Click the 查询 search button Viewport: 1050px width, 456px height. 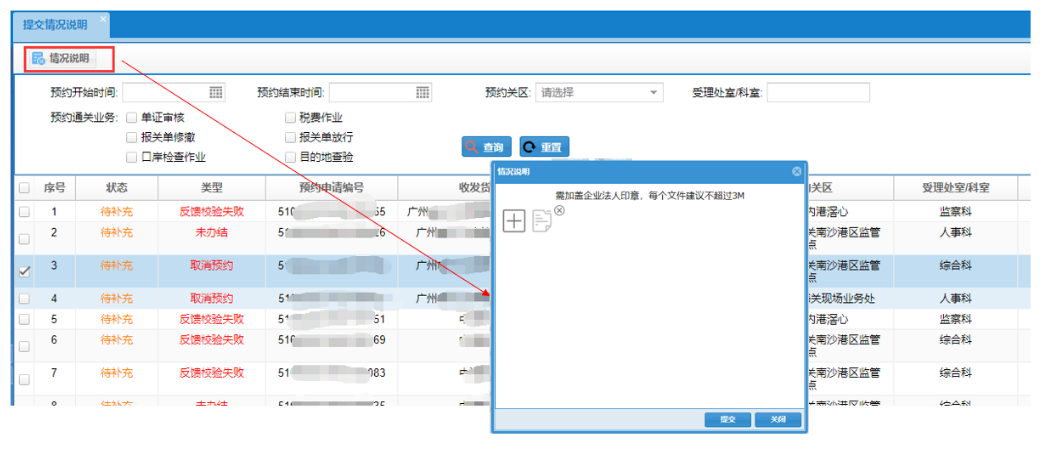(x=487, y=147)
